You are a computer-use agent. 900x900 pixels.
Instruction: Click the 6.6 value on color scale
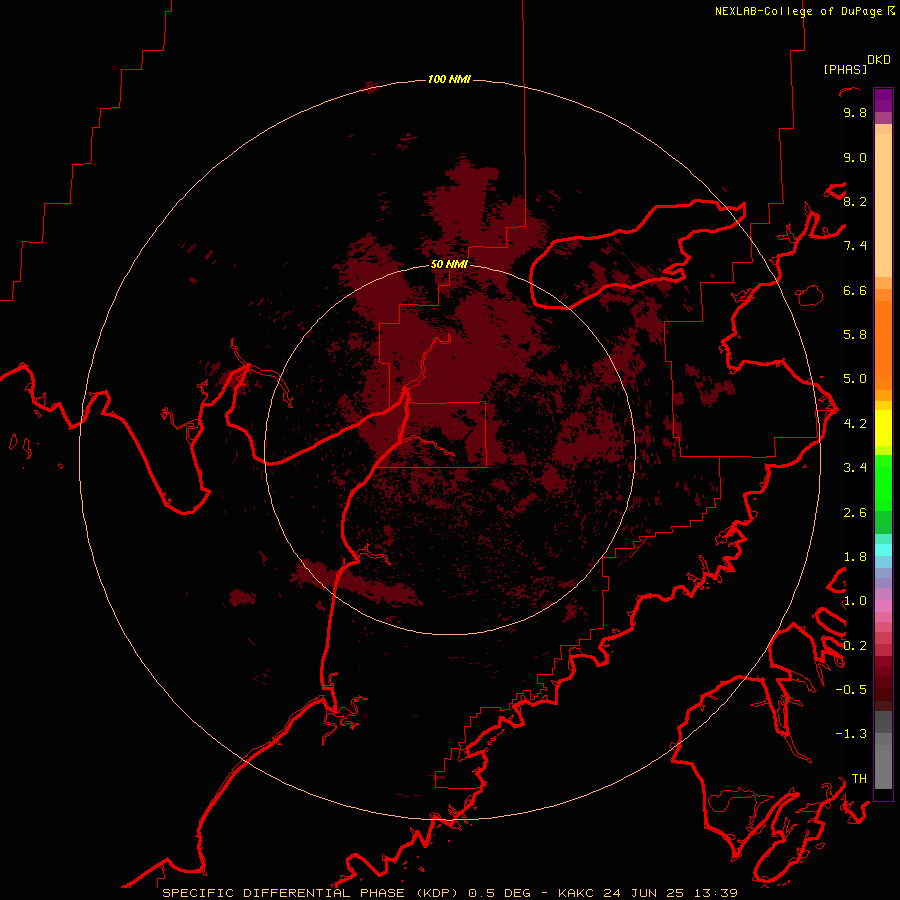[x=855, y=290]
